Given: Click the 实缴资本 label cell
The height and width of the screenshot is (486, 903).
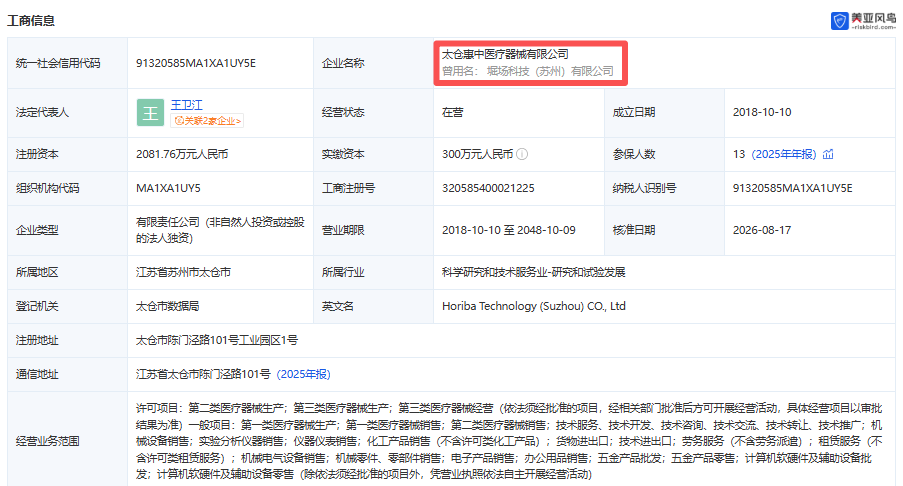Looking at the screenshot, I should point(373,154).
